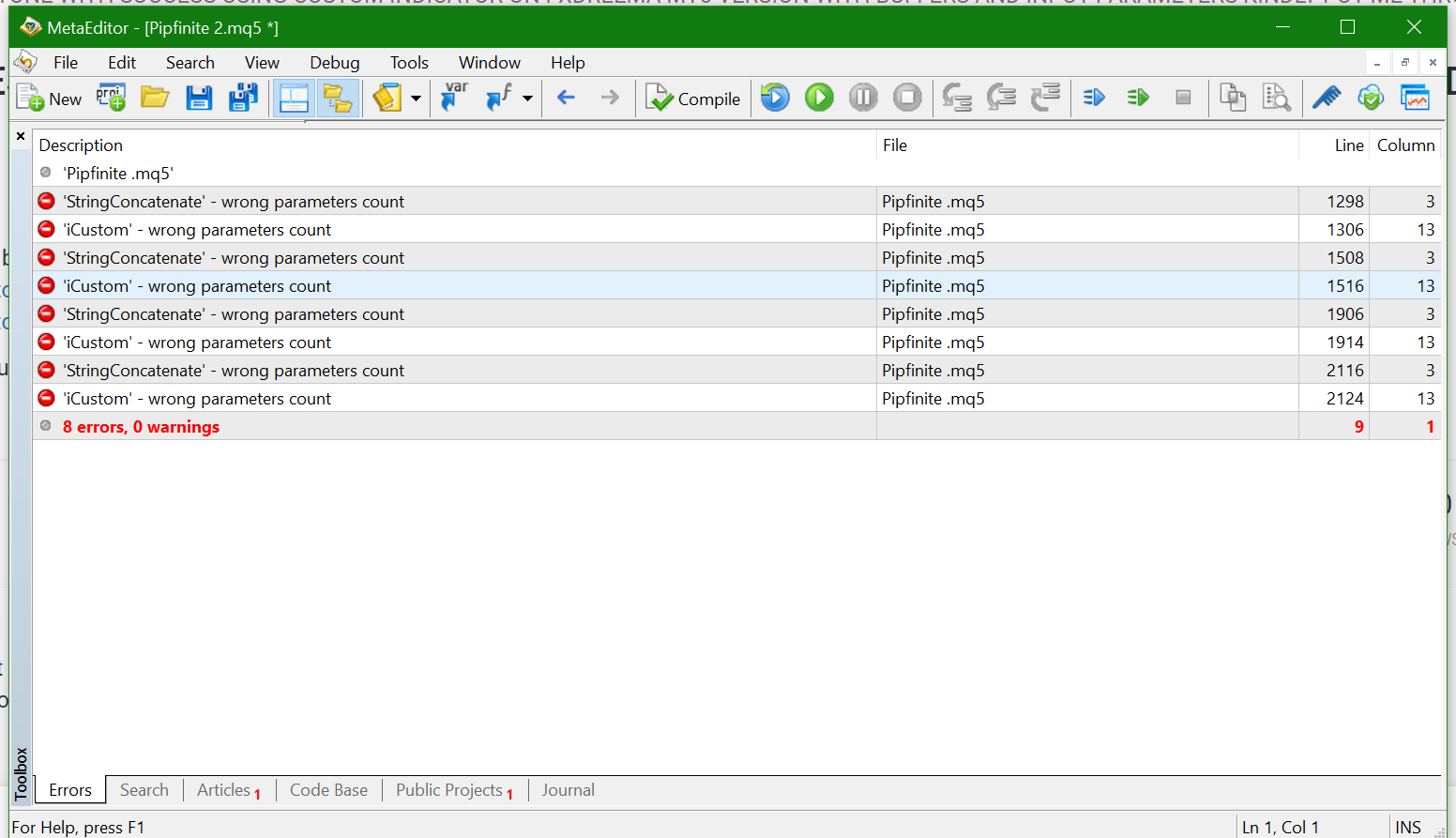This screenshot has width=1456, height=838.
Task: Select the StringConcatenate error at line 1906
Action: coord(736,314)
